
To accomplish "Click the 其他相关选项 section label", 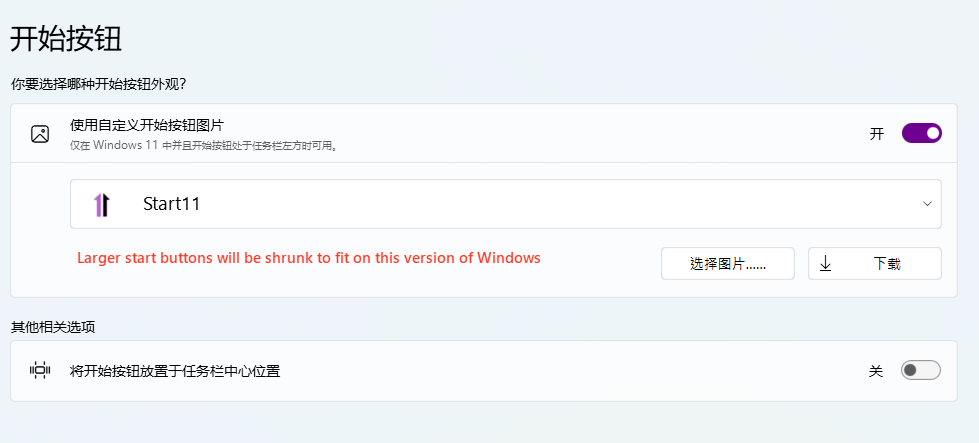I will coord(53,327).
